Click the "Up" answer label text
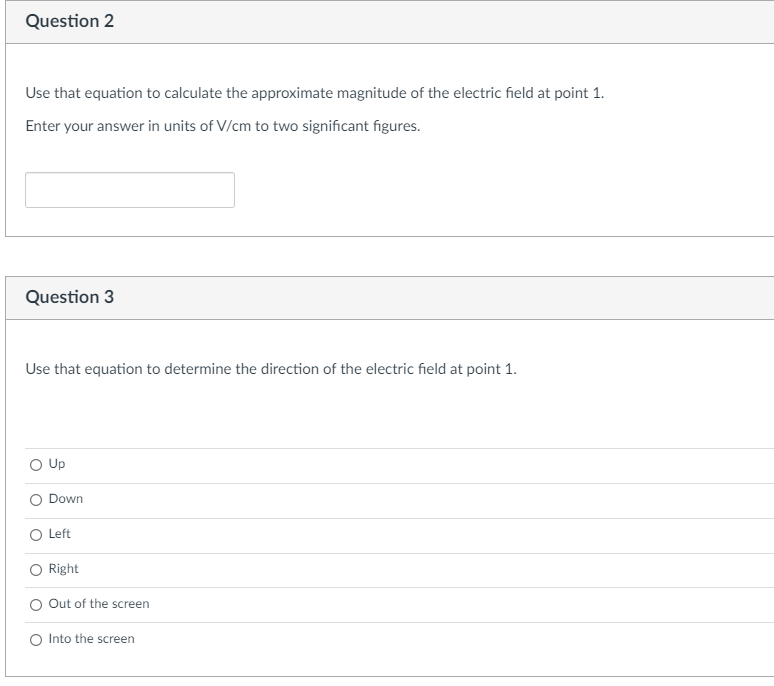 57,464
